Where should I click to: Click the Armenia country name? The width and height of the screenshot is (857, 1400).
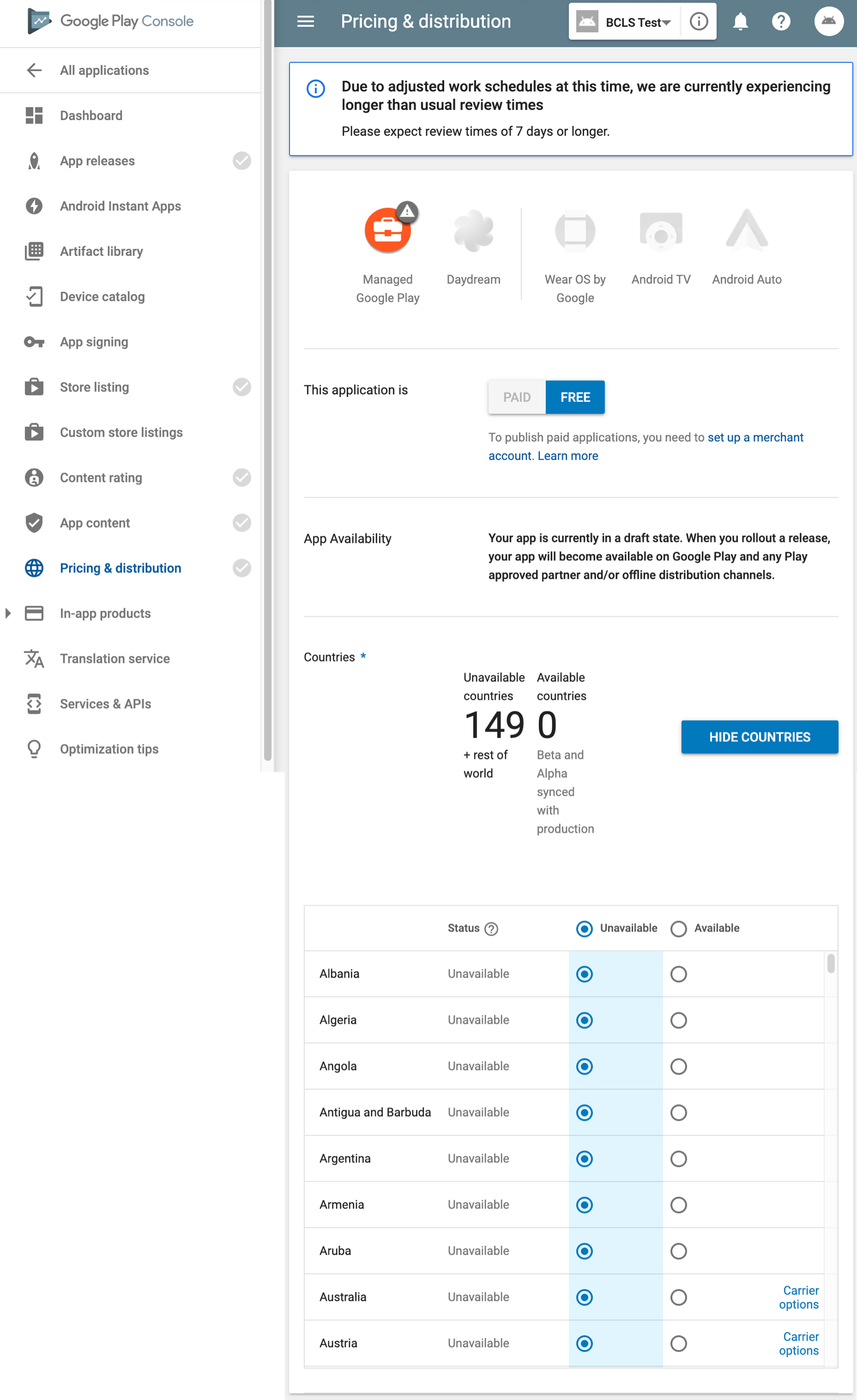pos(341,1205)
